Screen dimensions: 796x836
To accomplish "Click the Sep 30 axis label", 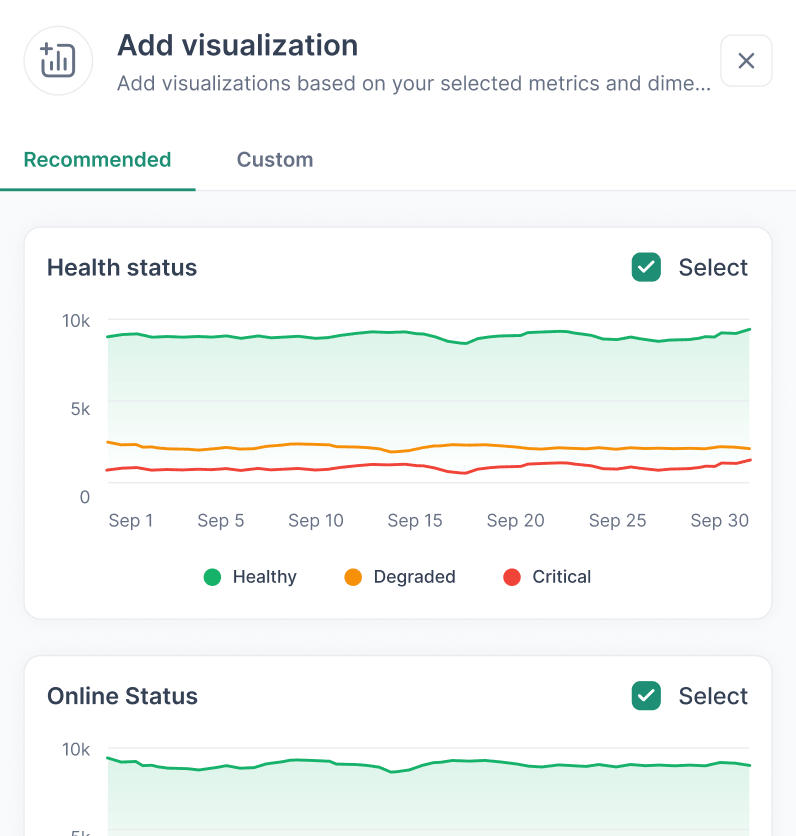I will coord(720,520).
